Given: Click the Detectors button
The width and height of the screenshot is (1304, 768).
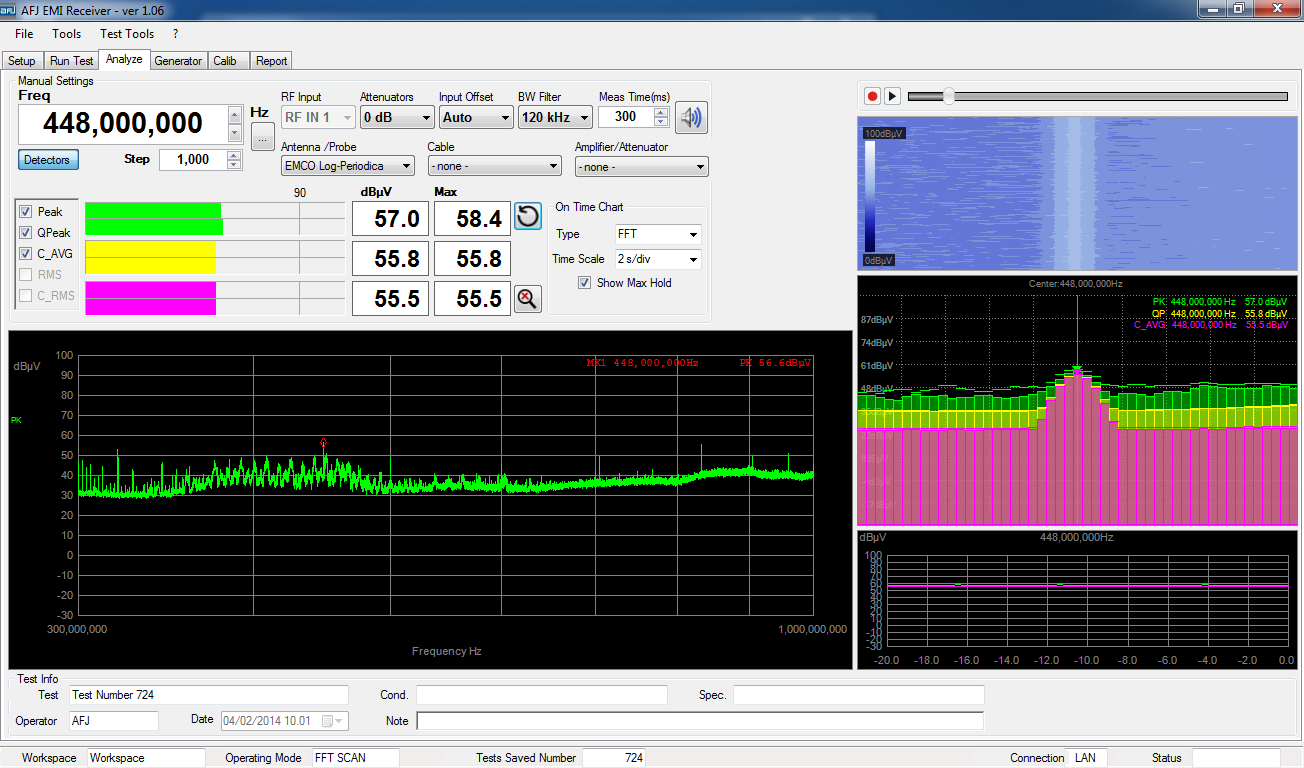Looking at the screenshot, I should coord(47,160).
